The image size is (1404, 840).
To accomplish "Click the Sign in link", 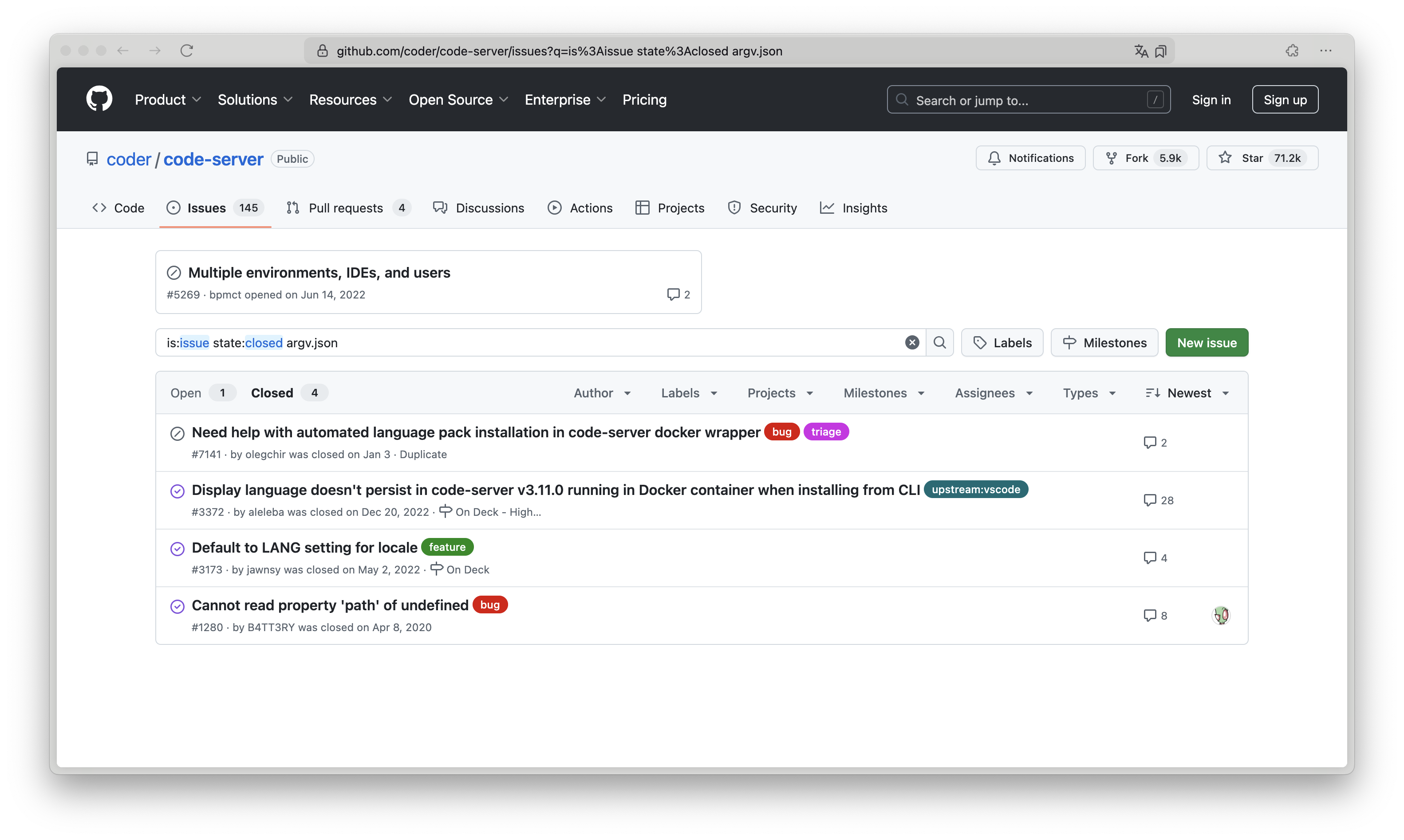I will point(1211,100).
